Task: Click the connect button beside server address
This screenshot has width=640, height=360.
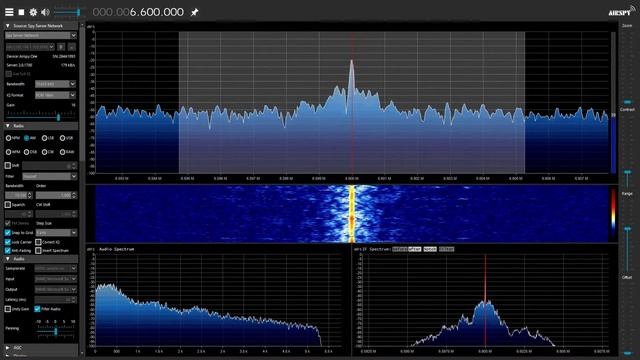Action: coord(61,47)
